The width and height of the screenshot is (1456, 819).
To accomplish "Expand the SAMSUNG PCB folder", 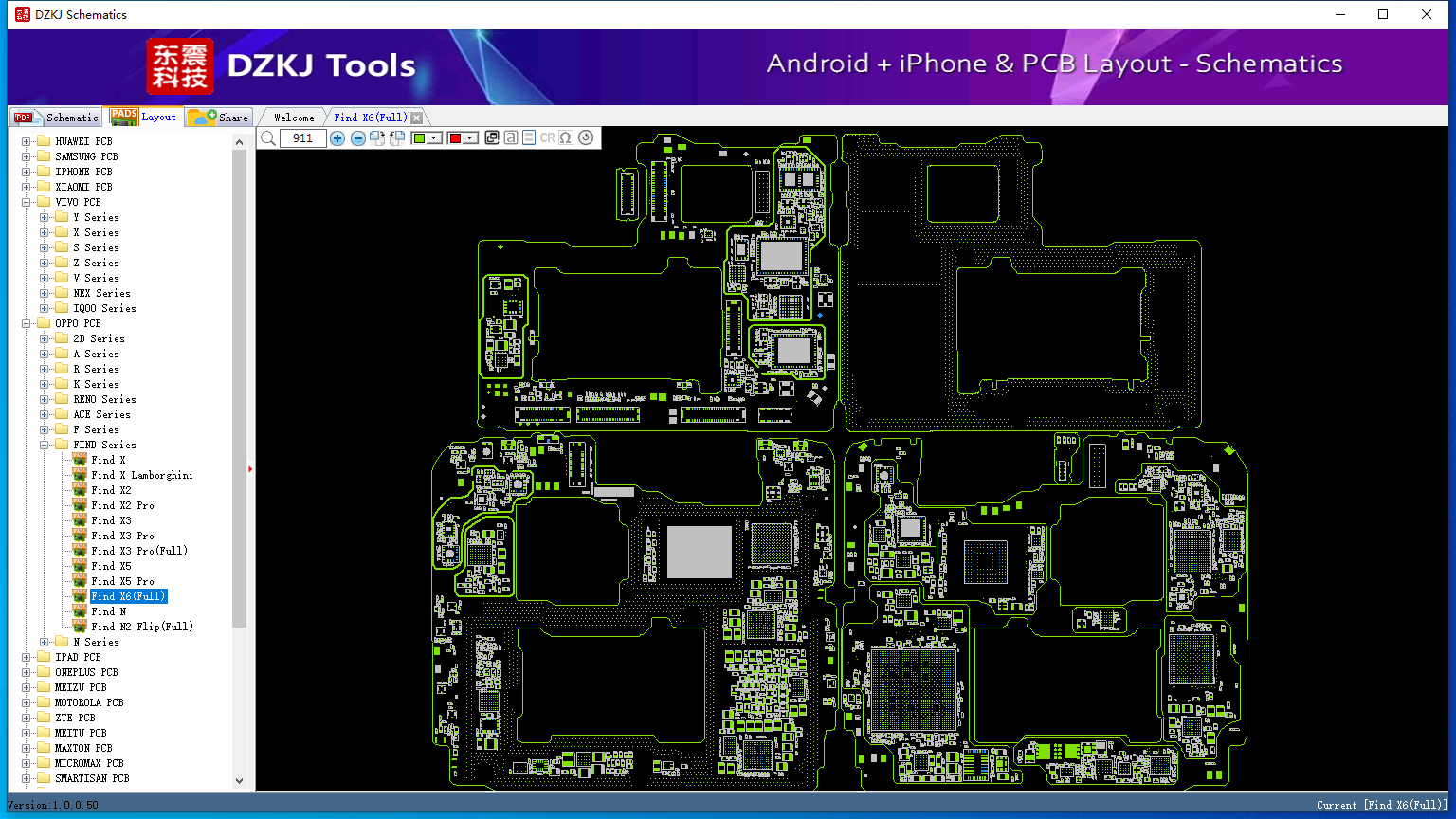I will tap(27, 156).
